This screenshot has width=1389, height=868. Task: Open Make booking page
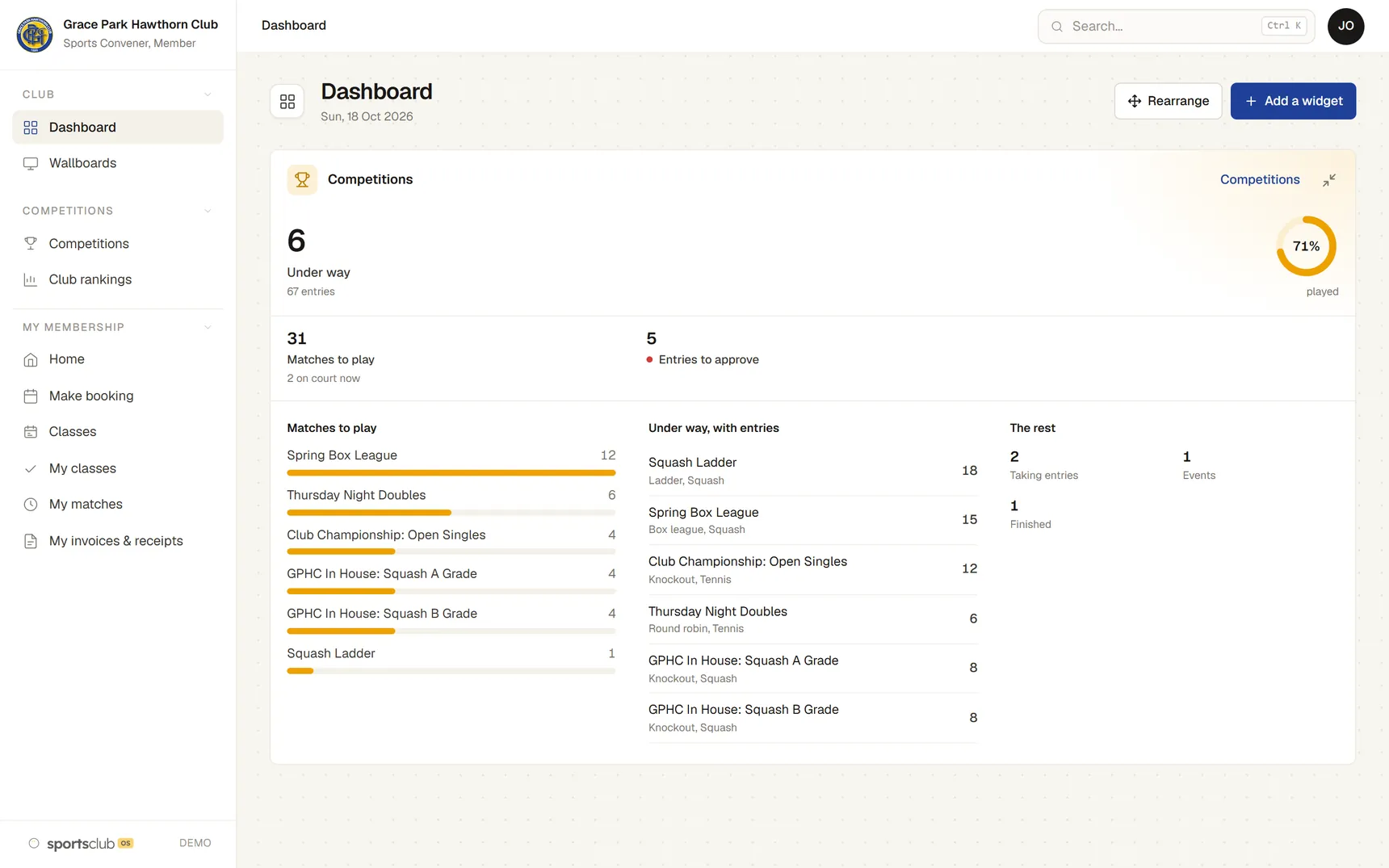click(x=118, y=396)
